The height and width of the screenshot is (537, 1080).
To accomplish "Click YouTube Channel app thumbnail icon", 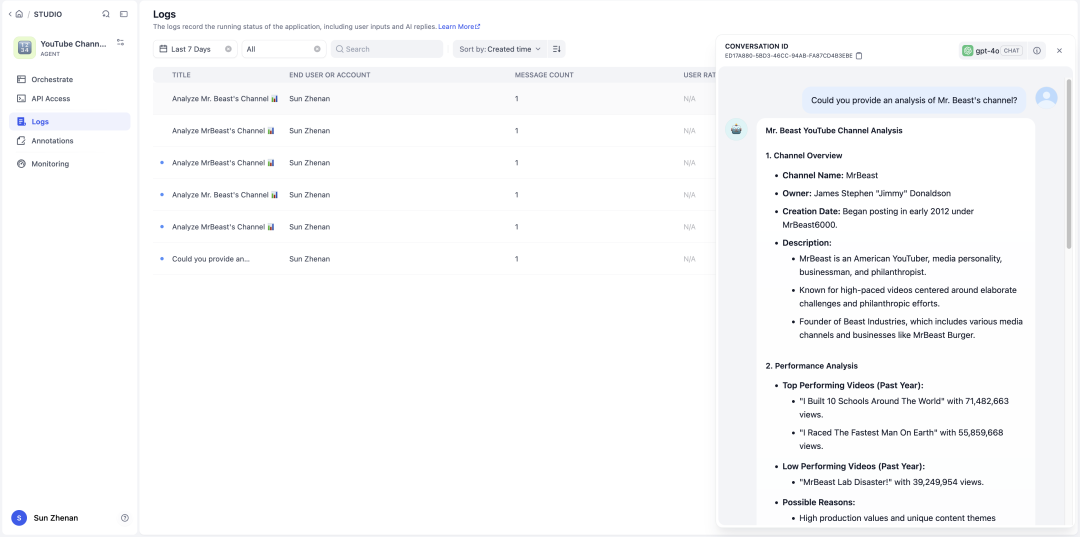I will (x=24, y=48).
